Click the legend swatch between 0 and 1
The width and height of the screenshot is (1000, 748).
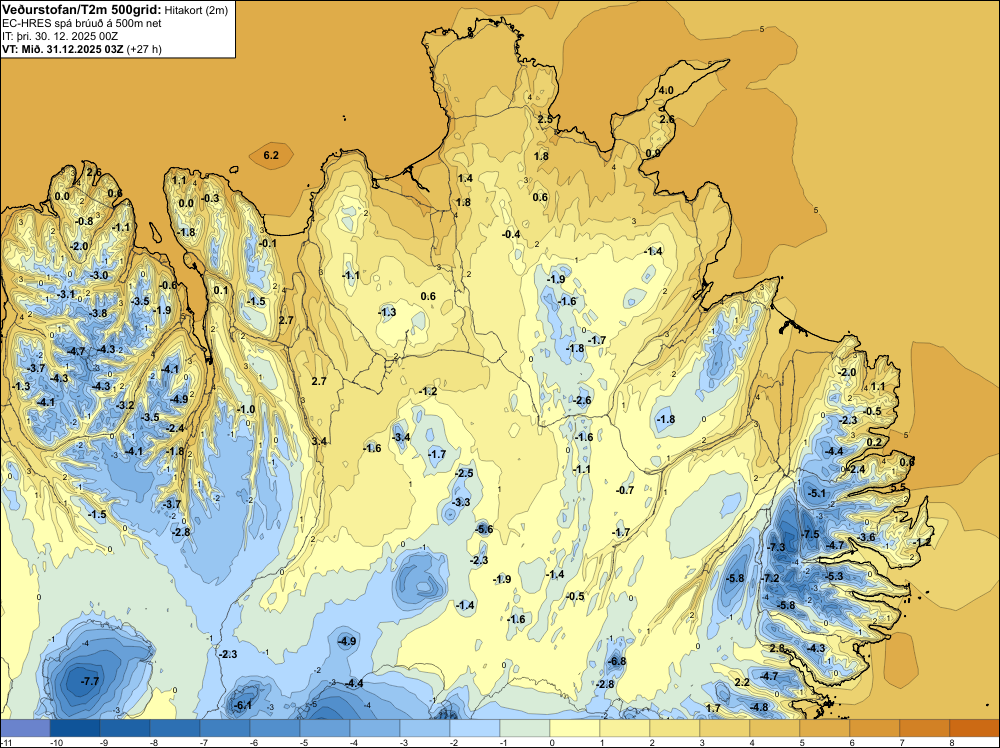point(575,728)
